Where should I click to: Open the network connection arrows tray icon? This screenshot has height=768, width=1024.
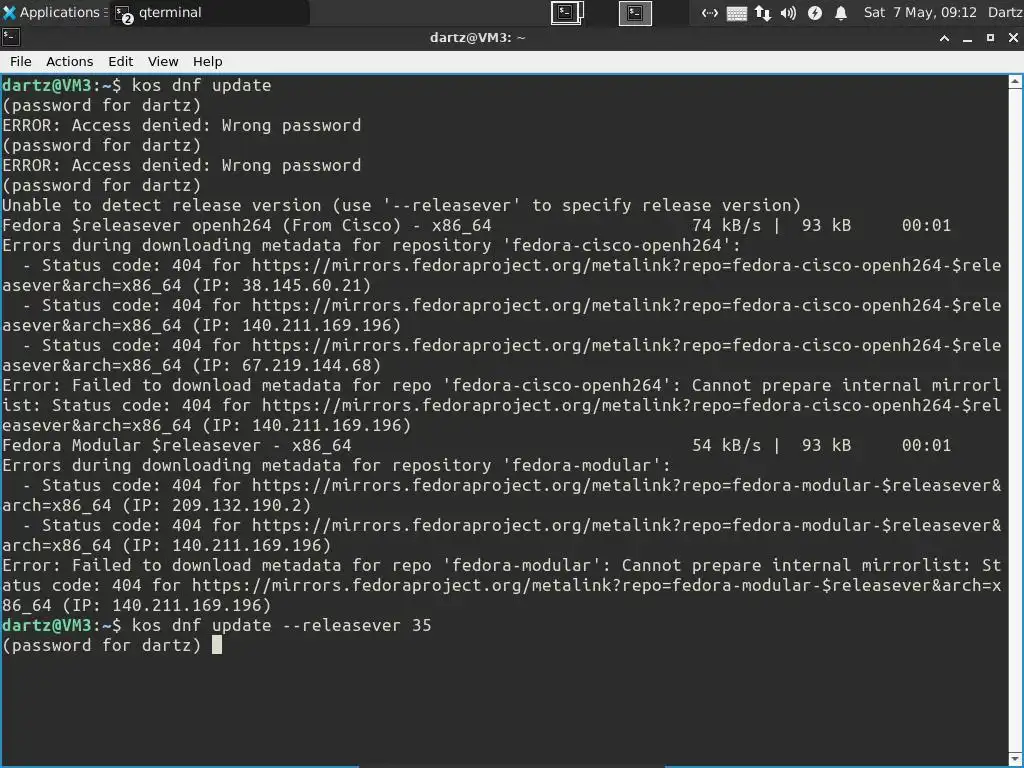710,12
